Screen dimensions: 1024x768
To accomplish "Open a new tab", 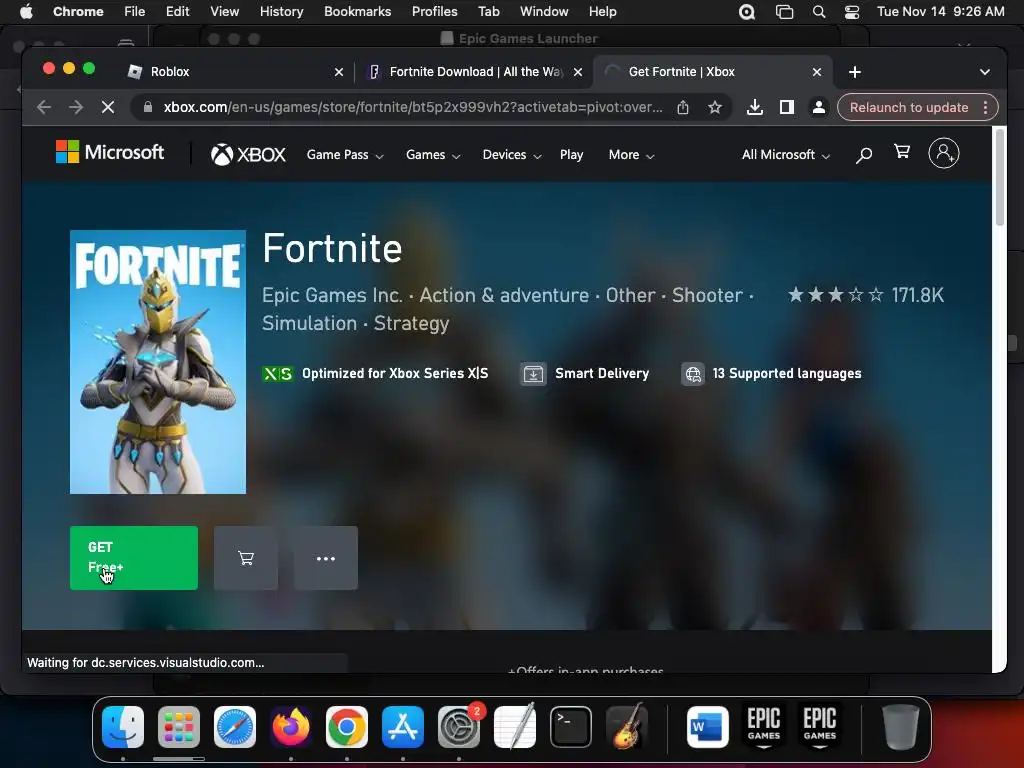I will [855, 72].
